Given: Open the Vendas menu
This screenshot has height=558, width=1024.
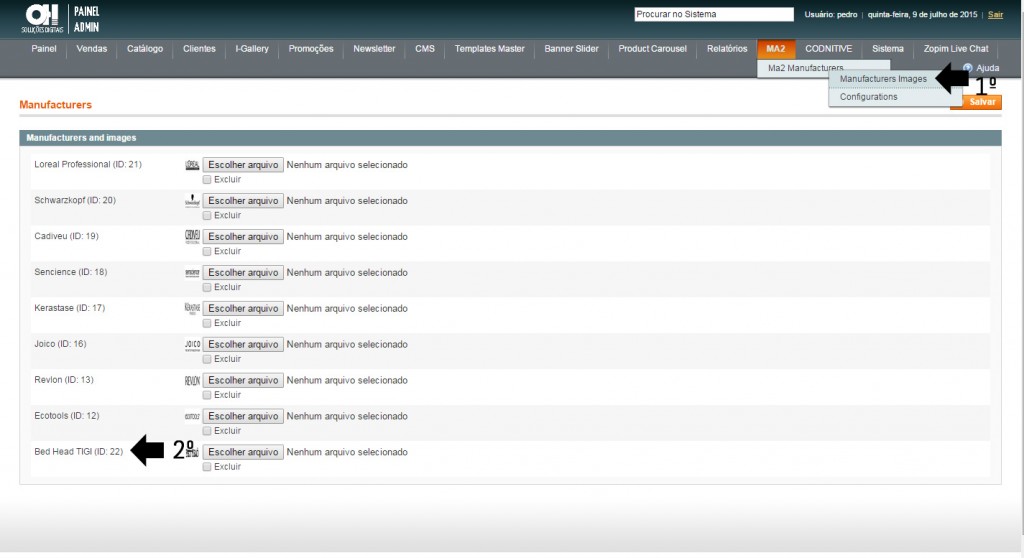Looking at the screenshot, I should point(91,49).
